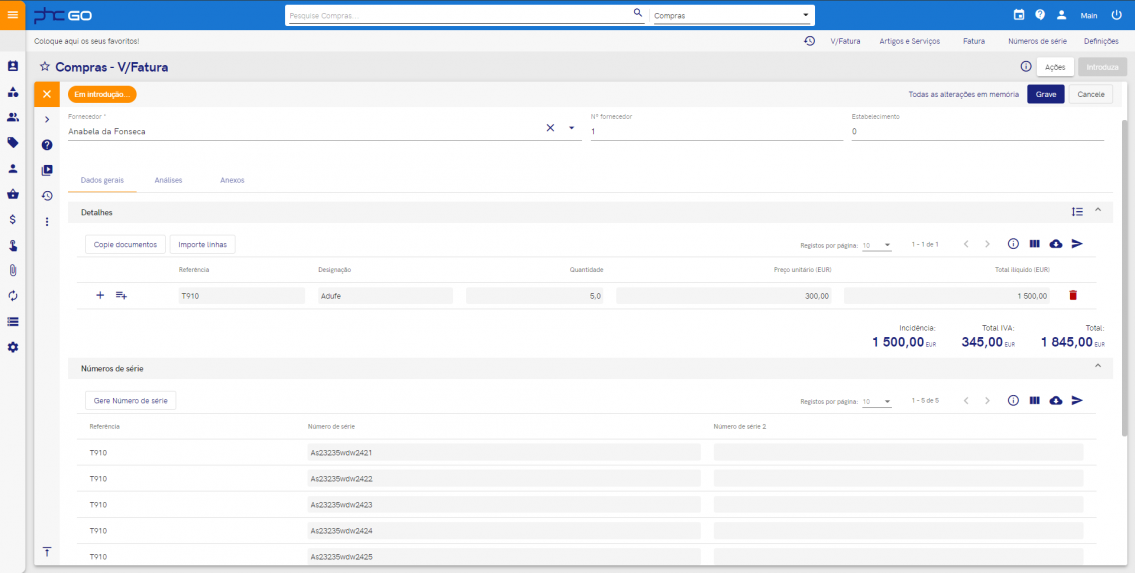Click the Quantidade field showing 5,0
Viewport: 1135px width, 573px height.
pos(535,295)
